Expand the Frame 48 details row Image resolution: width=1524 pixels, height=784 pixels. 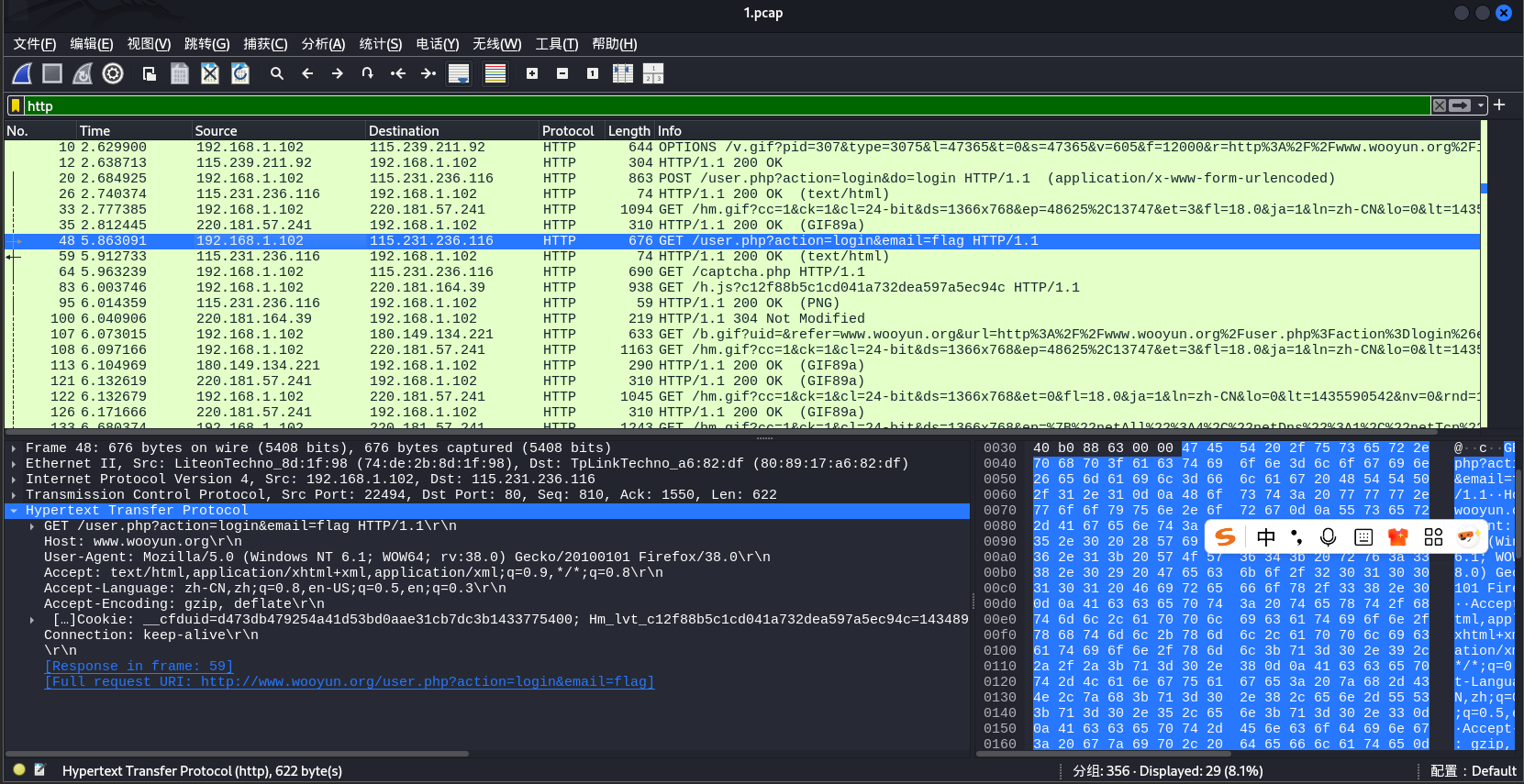[14, 448]
